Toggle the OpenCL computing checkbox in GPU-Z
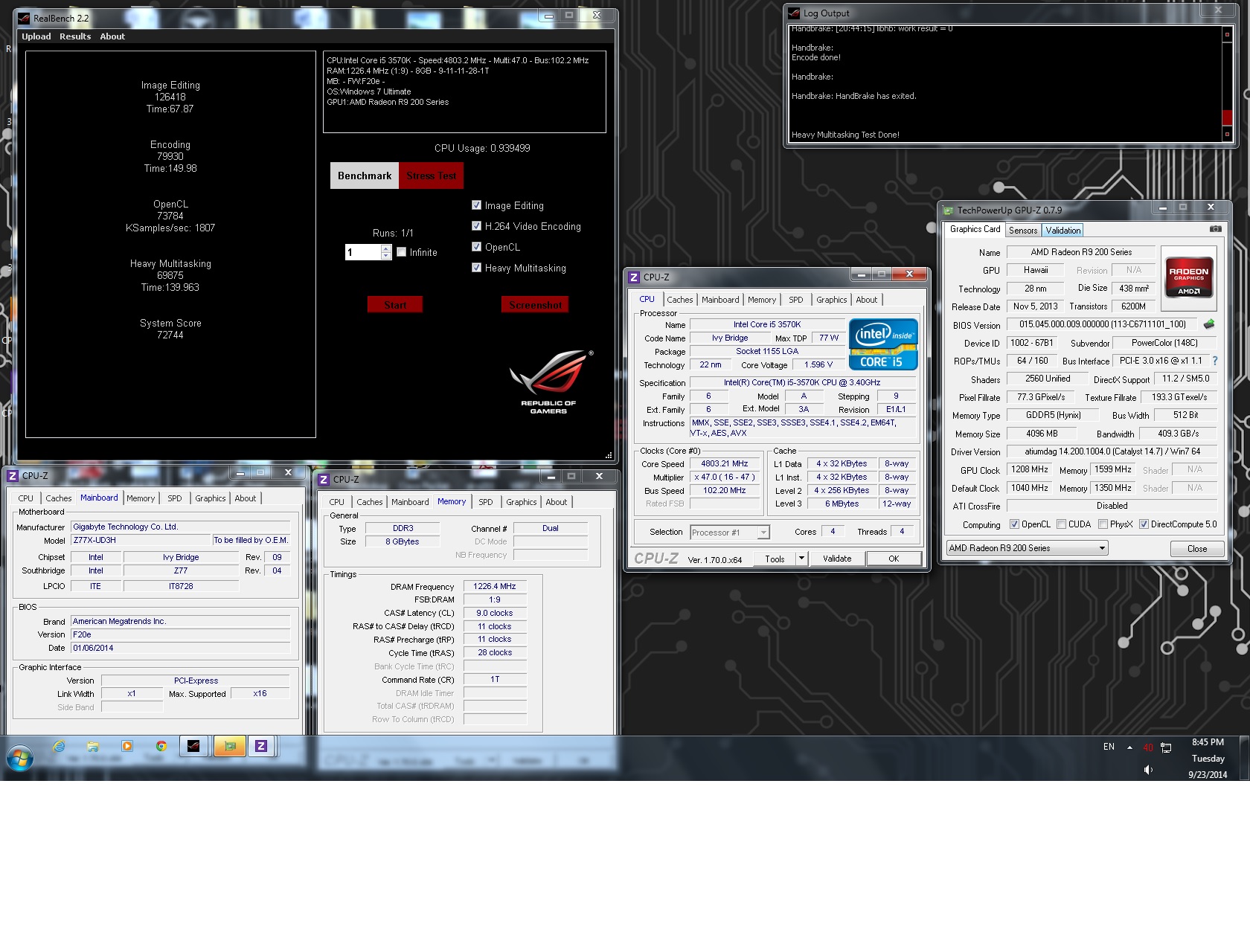Screen dimensions: 1250x952 [1014, 524]
